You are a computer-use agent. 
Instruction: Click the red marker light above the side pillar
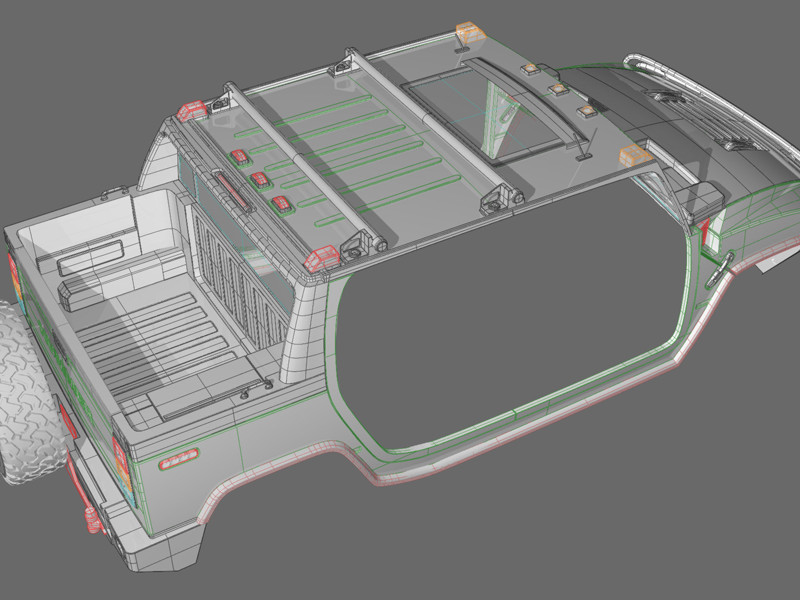(320, 258)
